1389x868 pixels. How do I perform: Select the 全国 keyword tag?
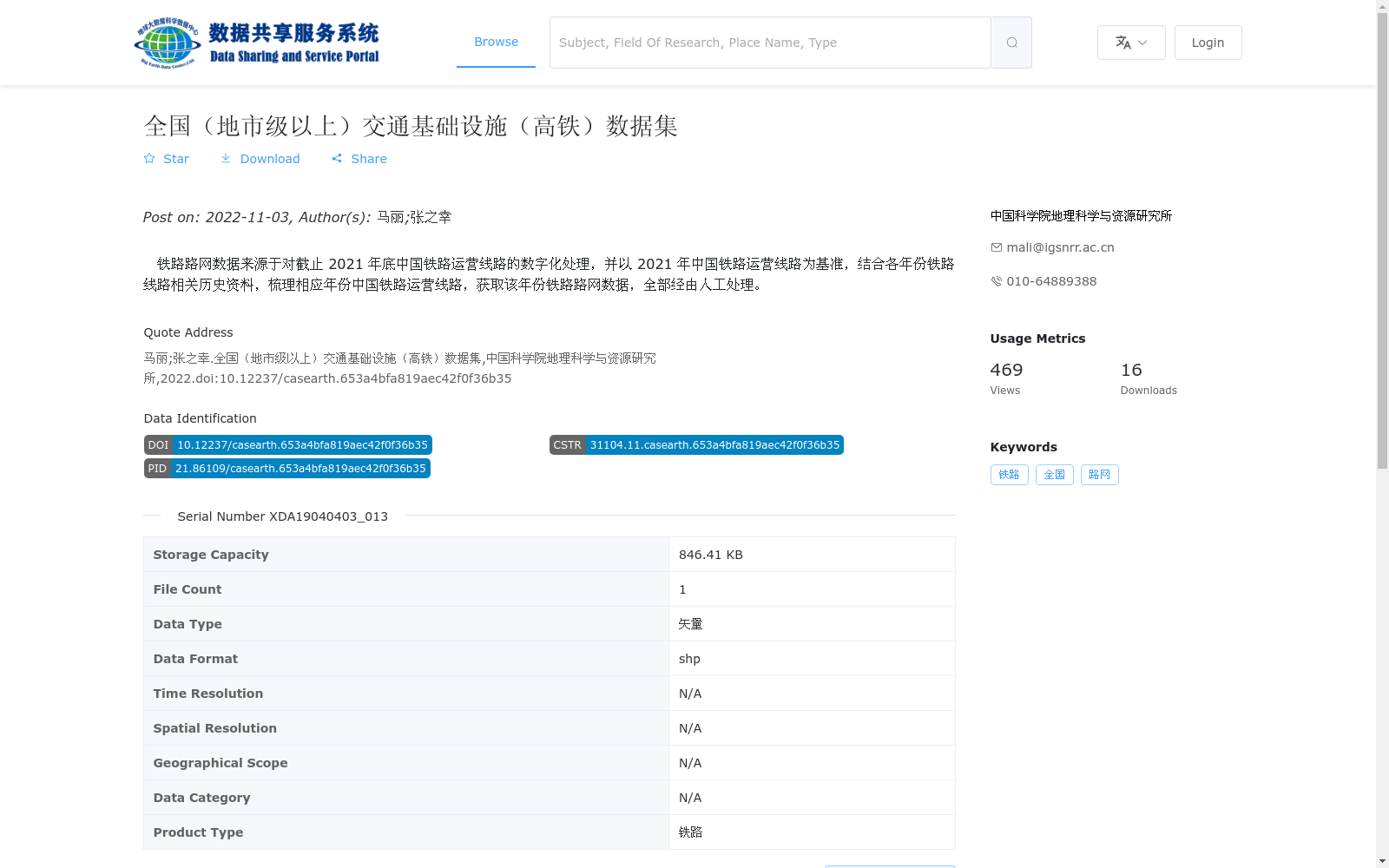pos(1054,475)
